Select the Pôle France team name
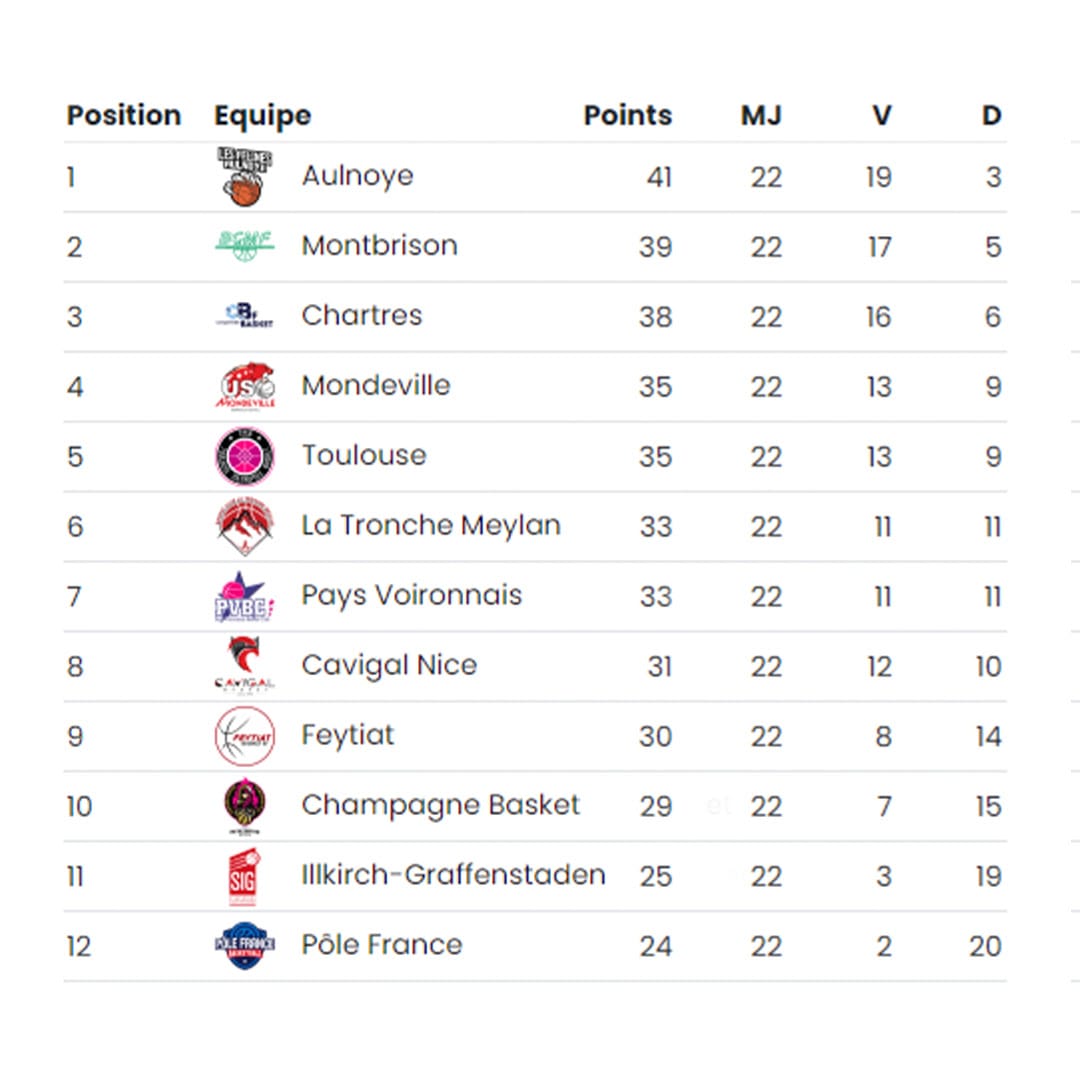The image size is (1080, 1080). 382,944
